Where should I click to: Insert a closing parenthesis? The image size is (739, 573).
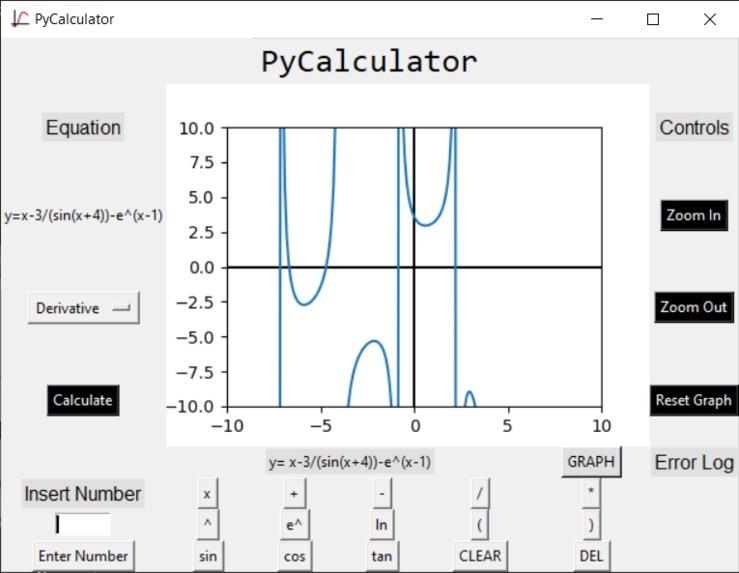tap(591, 524)
